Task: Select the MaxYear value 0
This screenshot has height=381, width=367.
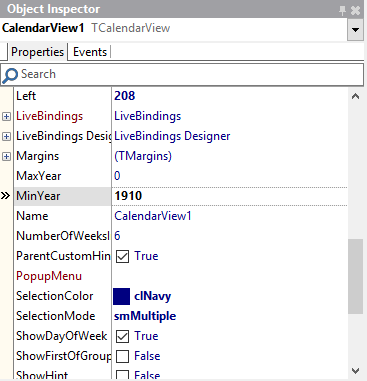Action: pos(117,176)
